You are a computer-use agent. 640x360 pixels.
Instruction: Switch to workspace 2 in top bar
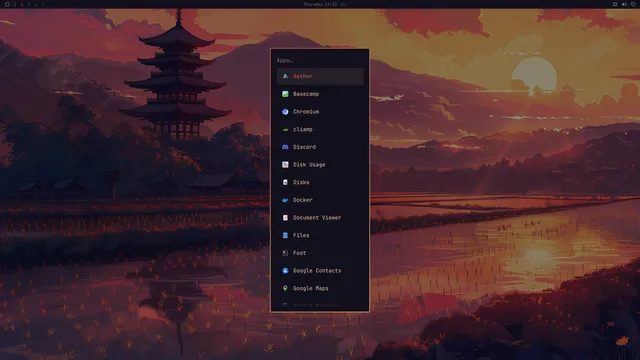(x=22, y=4)
